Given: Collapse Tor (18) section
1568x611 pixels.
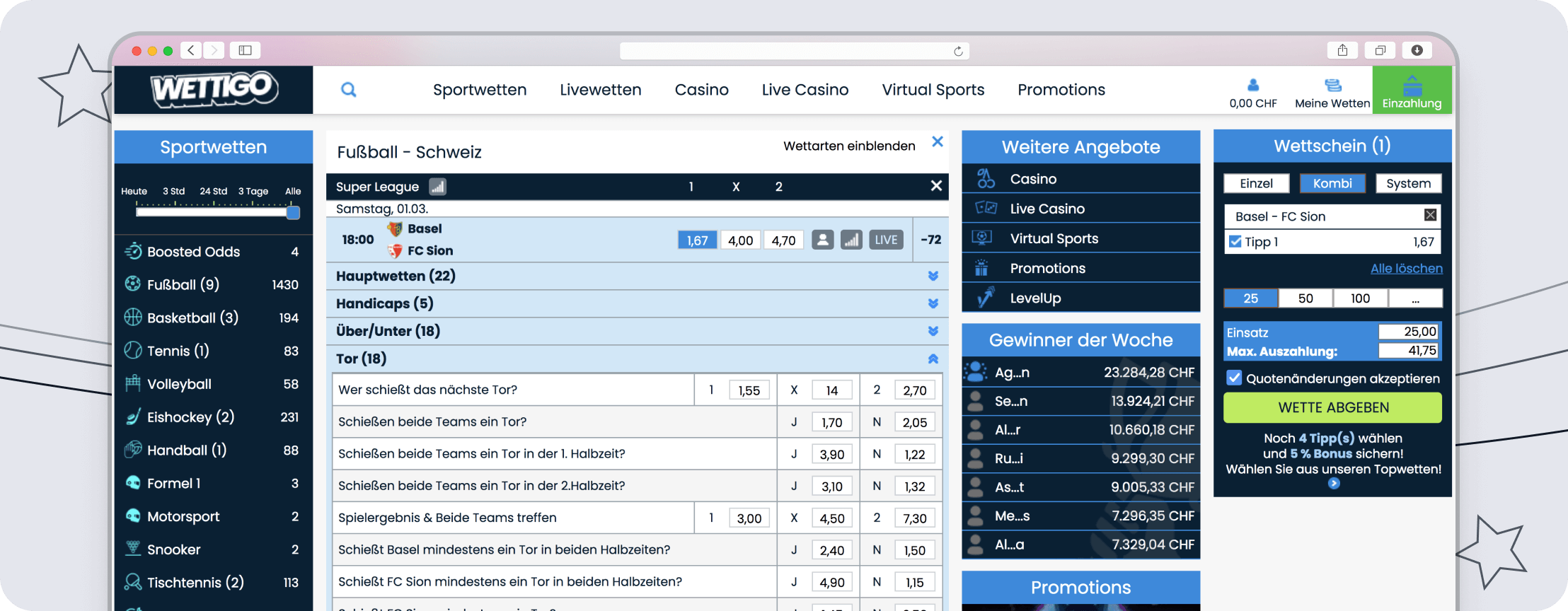Looking at the screenshot, I should coord(637,359).
